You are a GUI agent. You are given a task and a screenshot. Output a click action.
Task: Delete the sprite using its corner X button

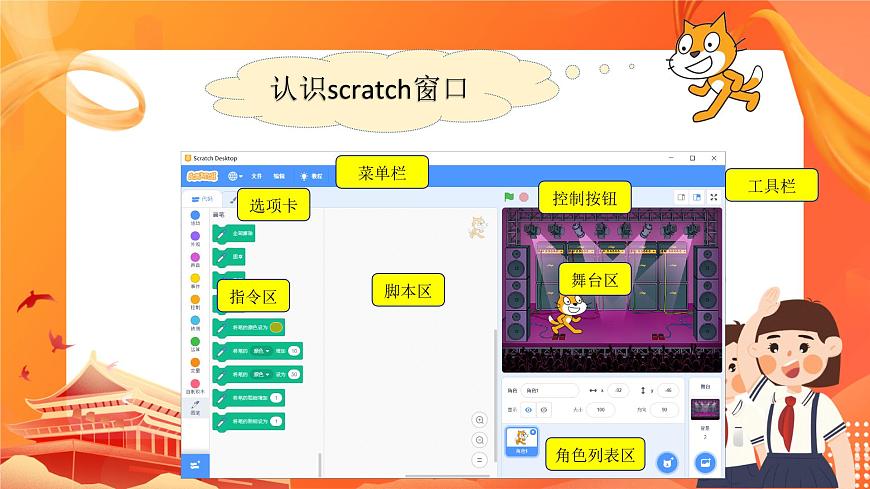[533, 431]
